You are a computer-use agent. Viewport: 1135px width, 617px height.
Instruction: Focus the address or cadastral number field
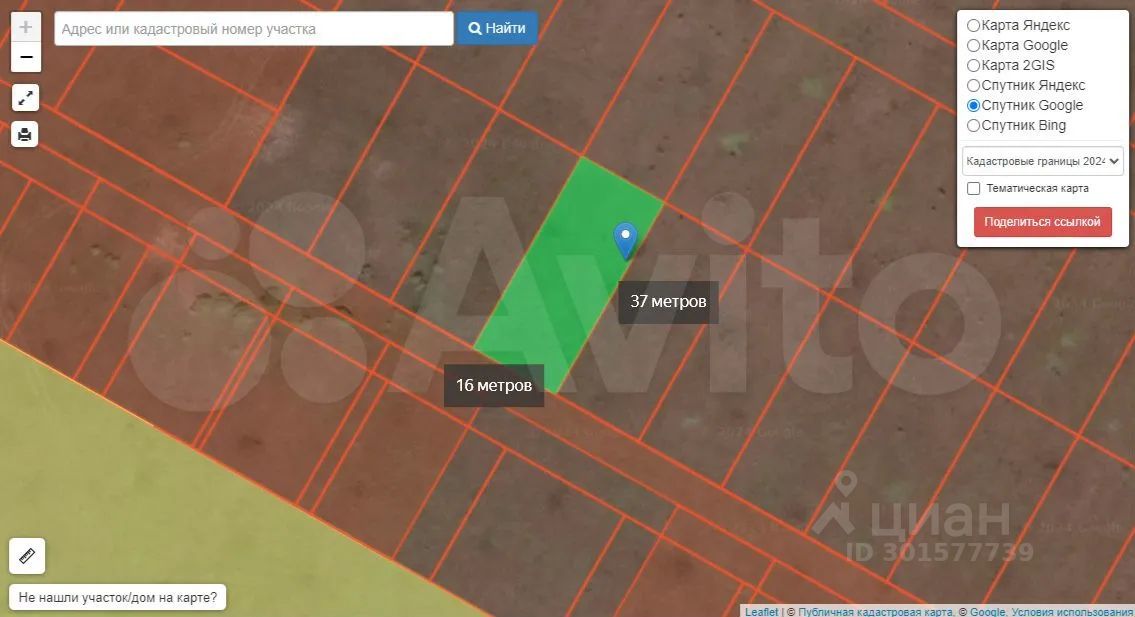[x=254, y=29]
